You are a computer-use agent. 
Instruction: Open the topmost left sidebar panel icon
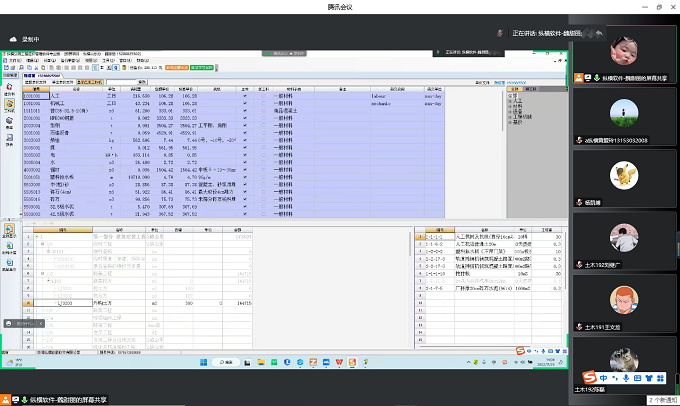[x=9, y=84]
